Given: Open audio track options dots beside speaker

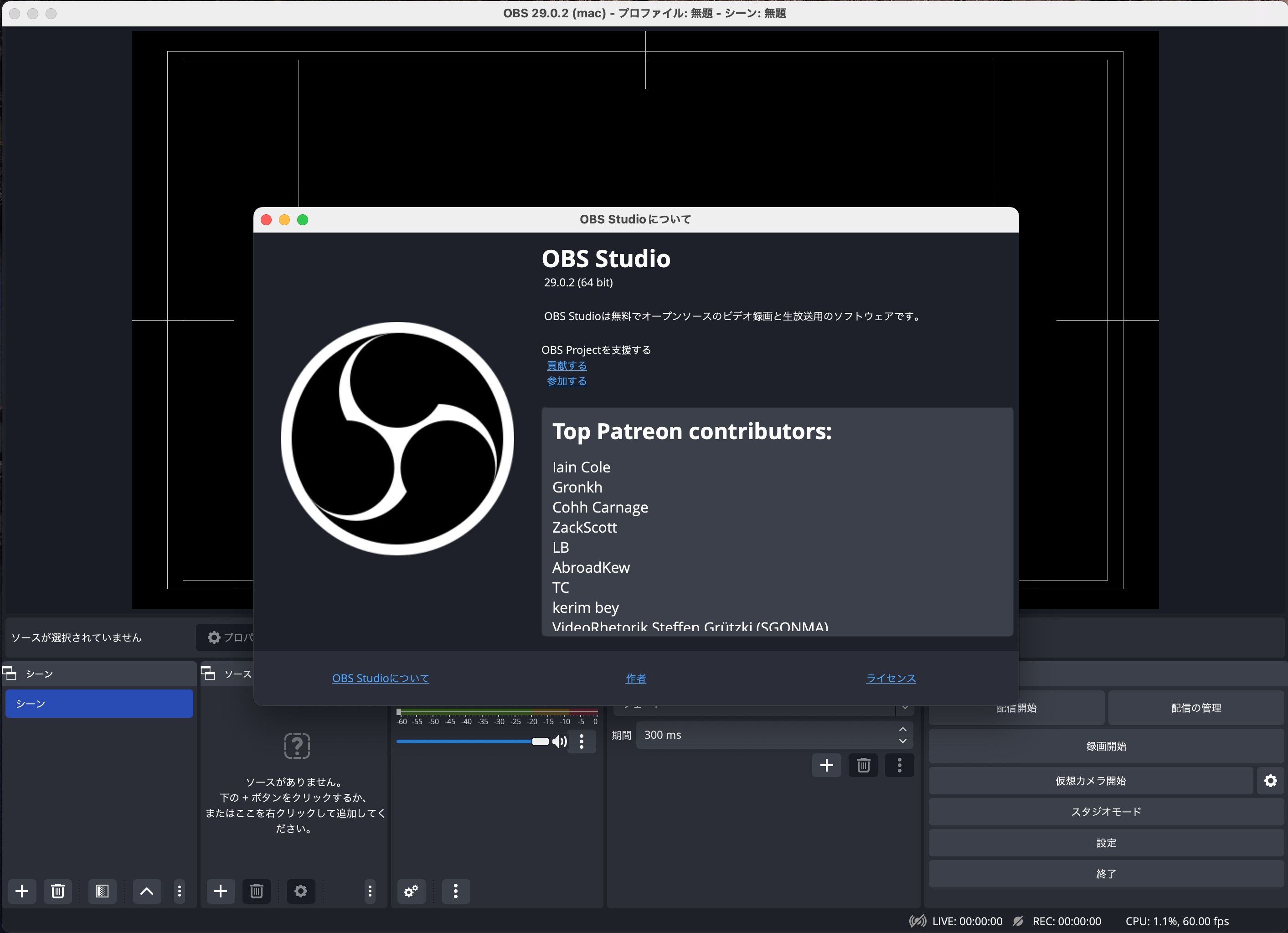Looking at the screenshot, I should click(x=582, y=741).
